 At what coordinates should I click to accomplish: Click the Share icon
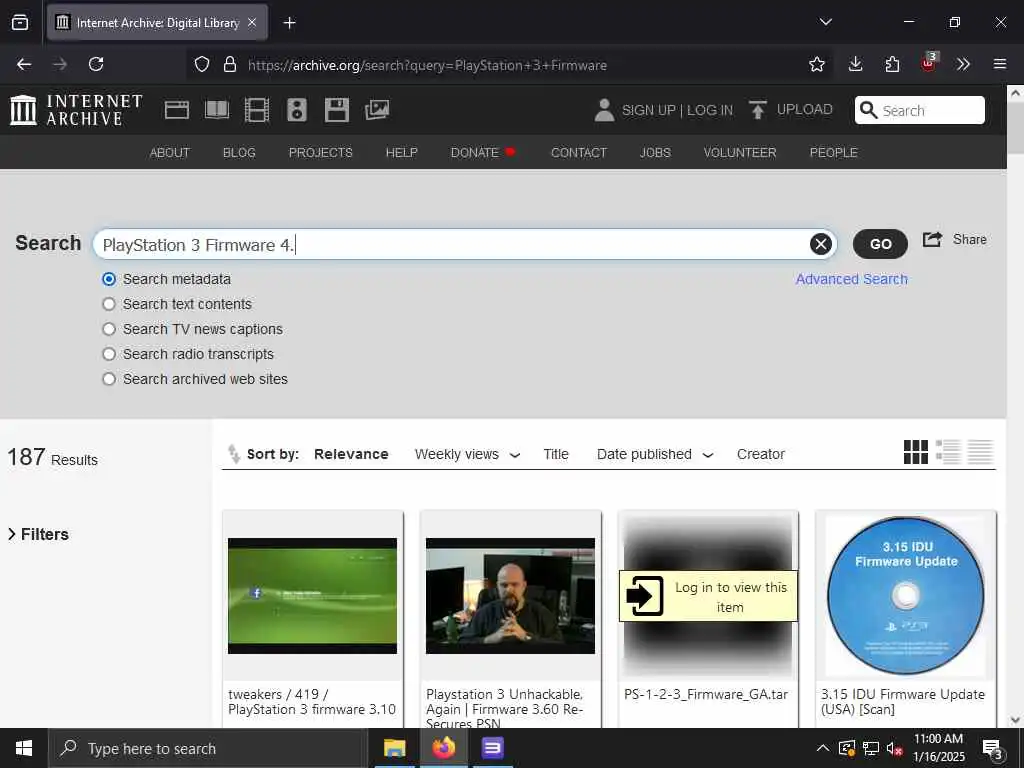pyautogui.click(x=932, y=239)
